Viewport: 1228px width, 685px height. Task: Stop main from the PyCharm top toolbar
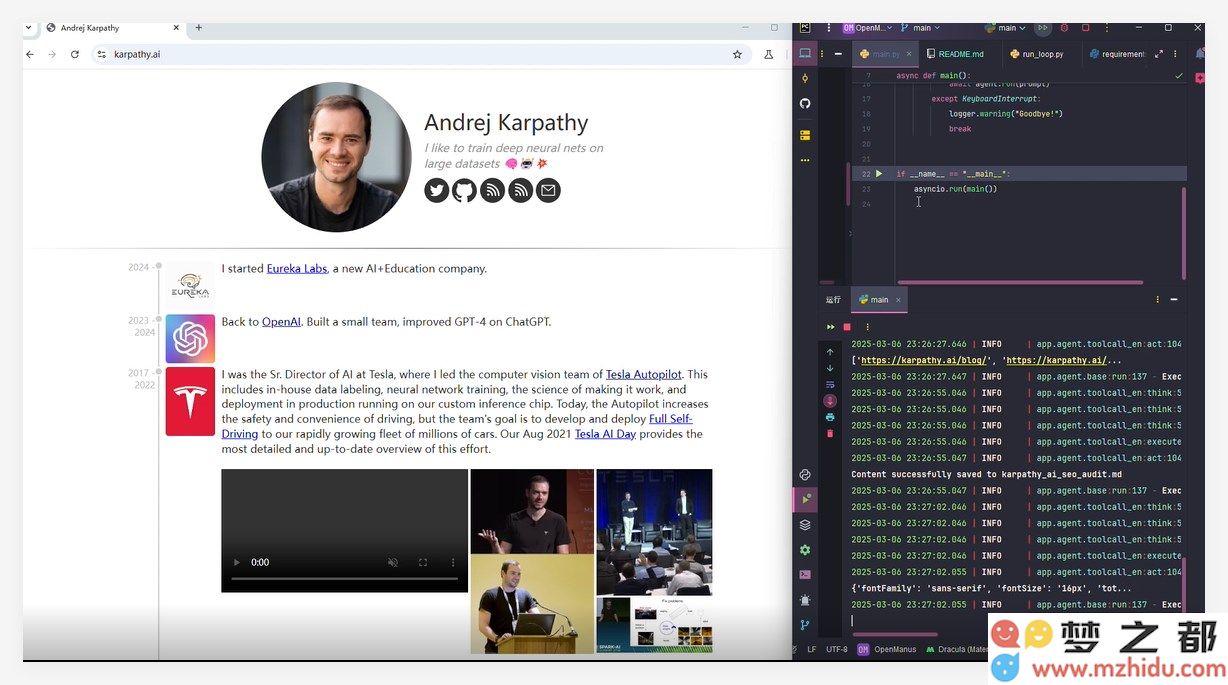1085,28
